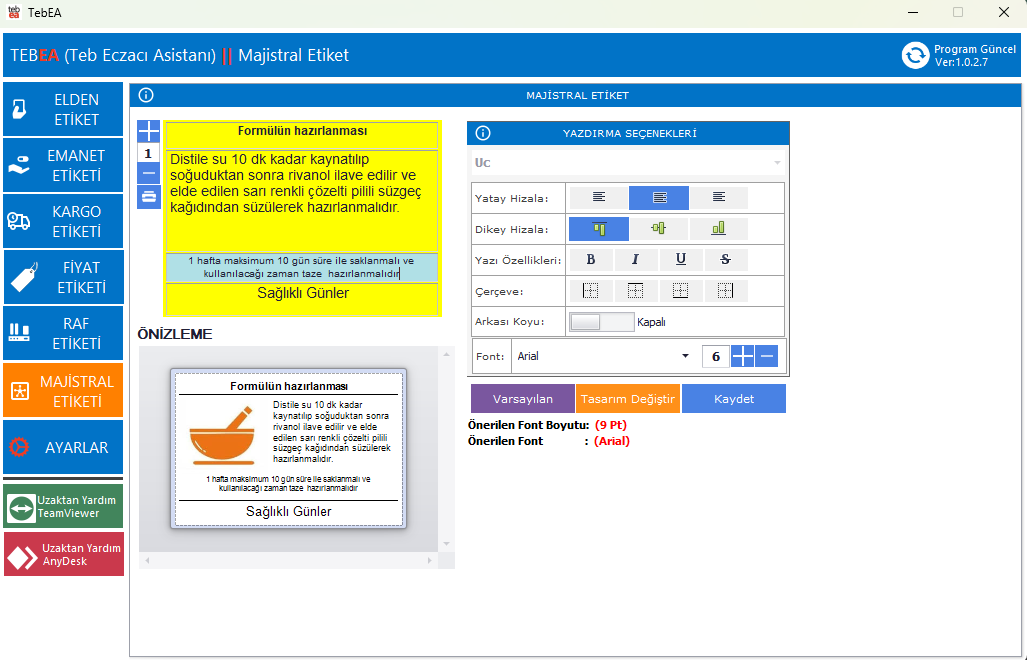
Task: Click the Program Güncel refresh icon
Action: coord(915,55)
